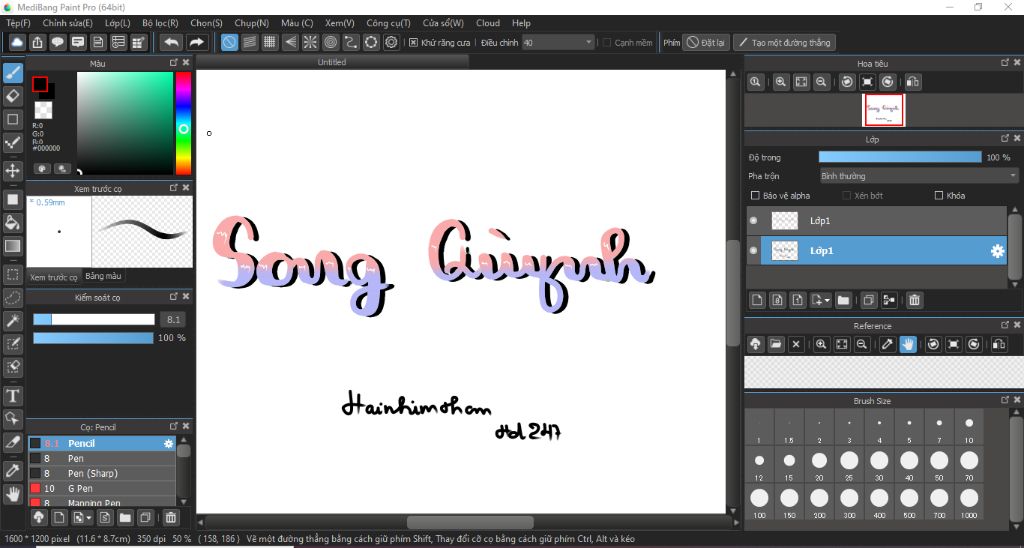Viewport: 1024px width, 548px height.
Task: Select the Bucket fill tool
Action: click(x=12, y=222)
